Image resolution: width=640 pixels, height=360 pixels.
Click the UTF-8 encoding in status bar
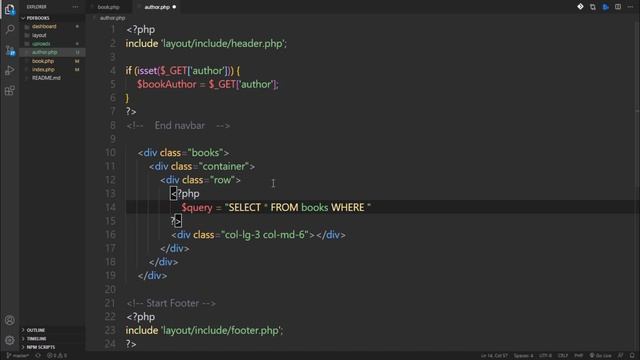coord(546,356)
